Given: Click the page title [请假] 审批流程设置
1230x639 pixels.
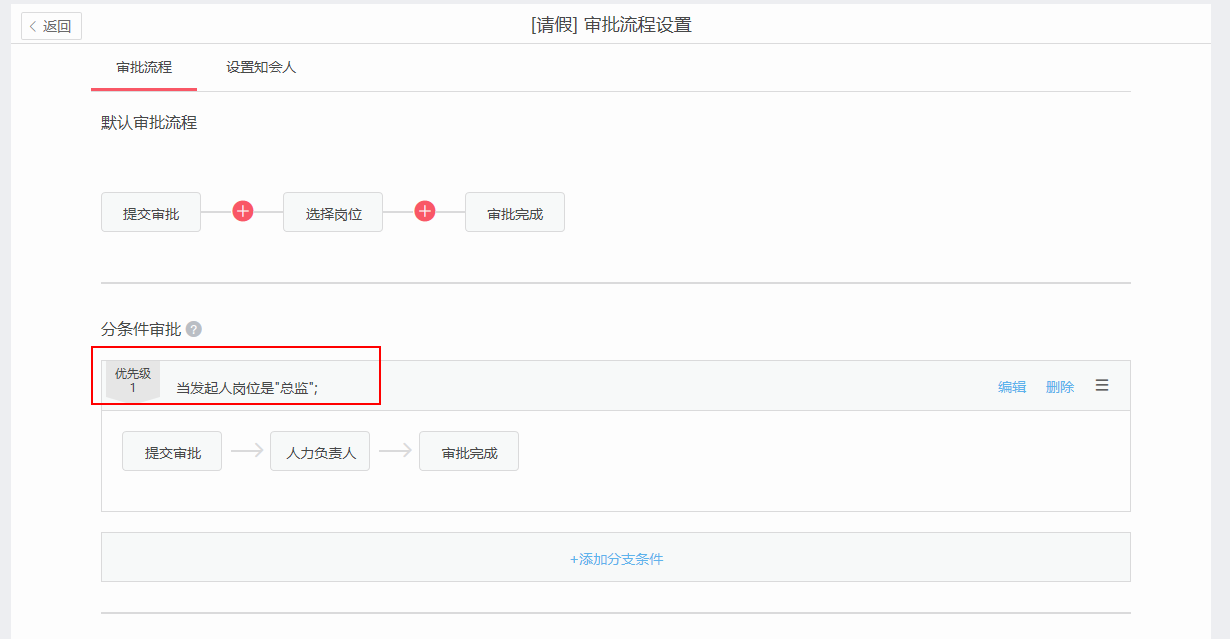Looking at the screenshot, I should 611,25.
